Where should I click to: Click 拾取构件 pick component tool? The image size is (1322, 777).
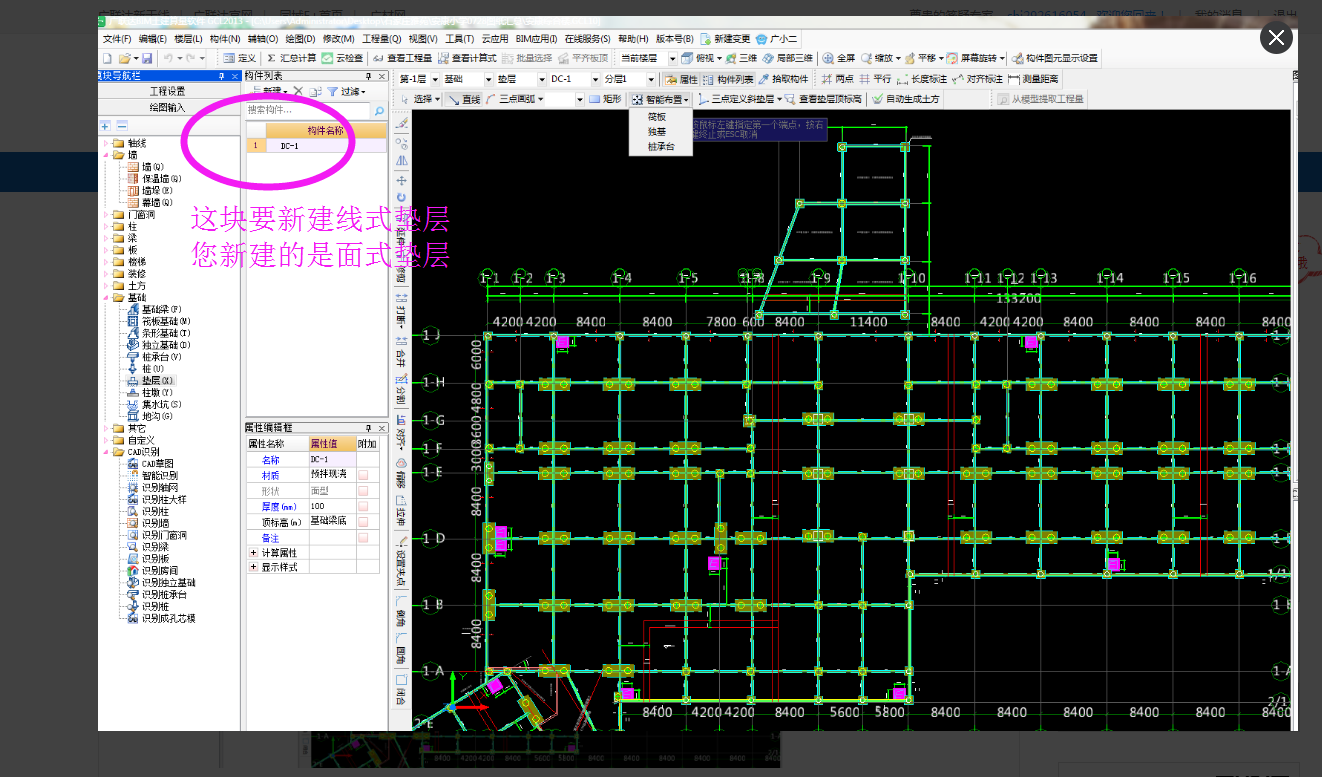click(783, 78)
